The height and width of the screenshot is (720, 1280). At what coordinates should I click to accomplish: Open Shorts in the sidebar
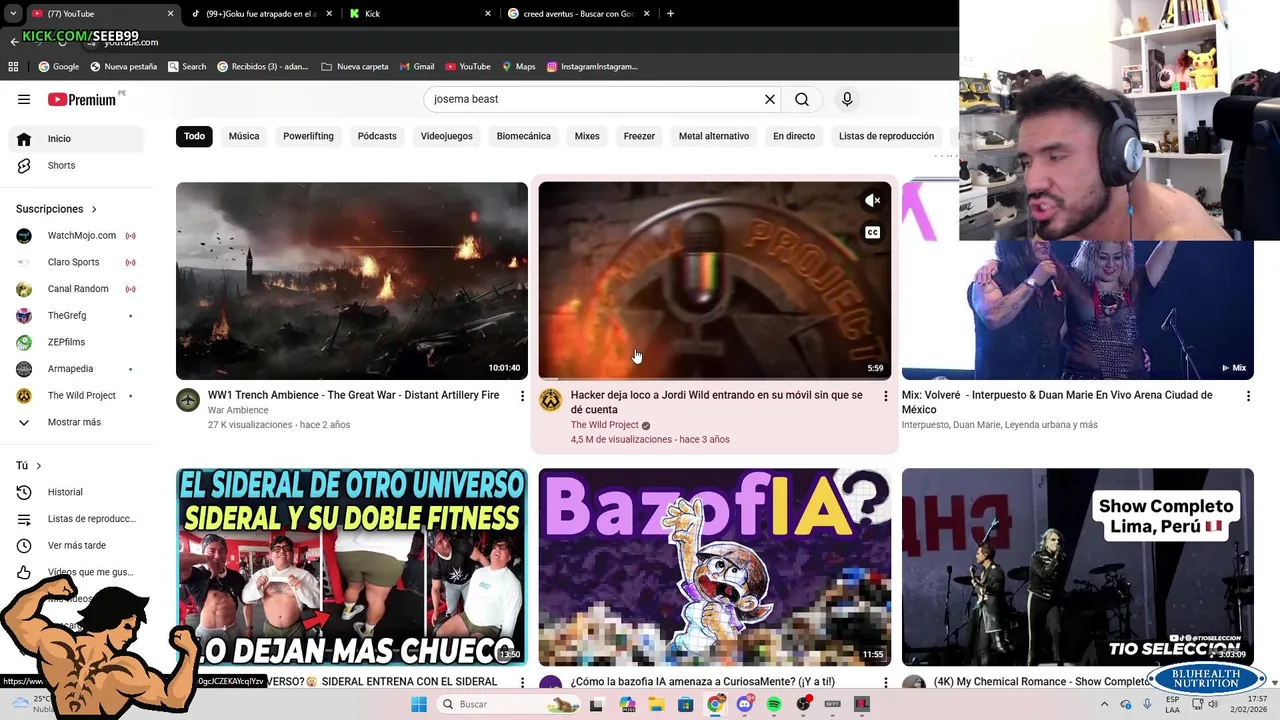76,165
